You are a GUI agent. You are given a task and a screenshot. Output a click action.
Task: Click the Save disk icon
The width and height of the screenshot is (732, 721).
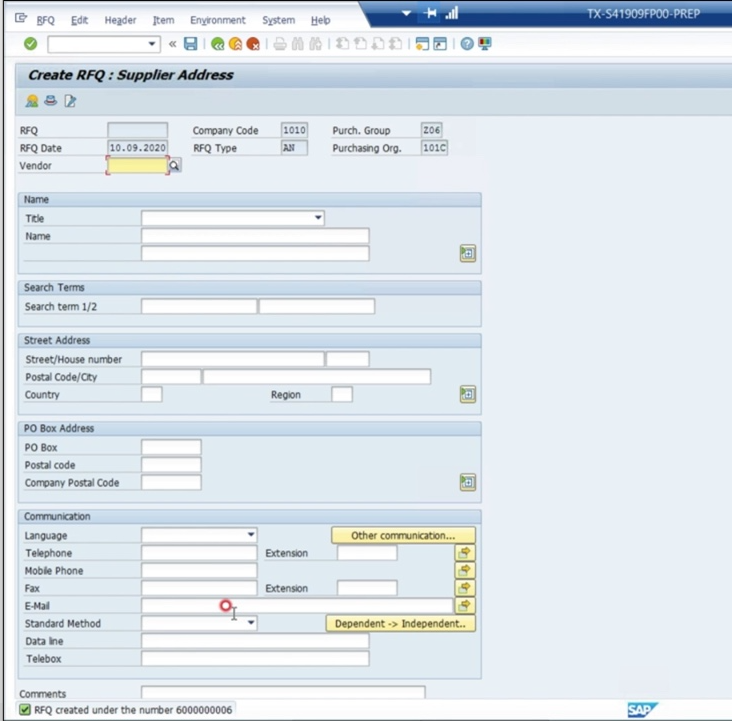[x=190, y=44]
